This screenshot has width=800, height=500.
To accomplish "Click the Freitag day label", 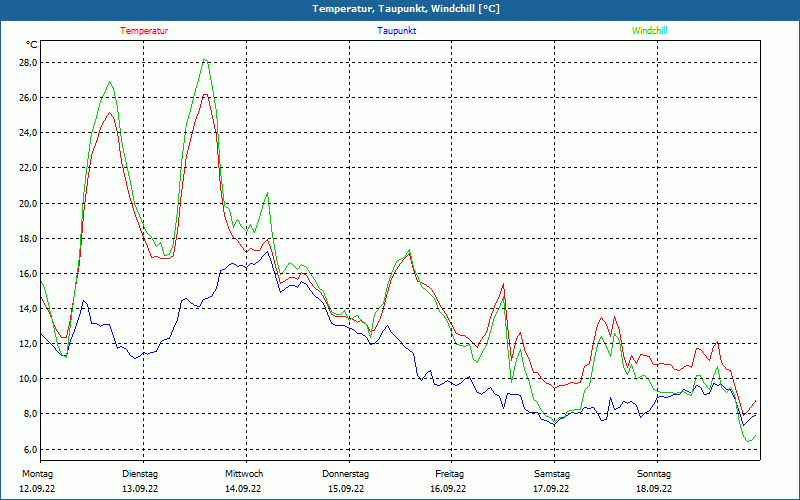I will [450, 473].
